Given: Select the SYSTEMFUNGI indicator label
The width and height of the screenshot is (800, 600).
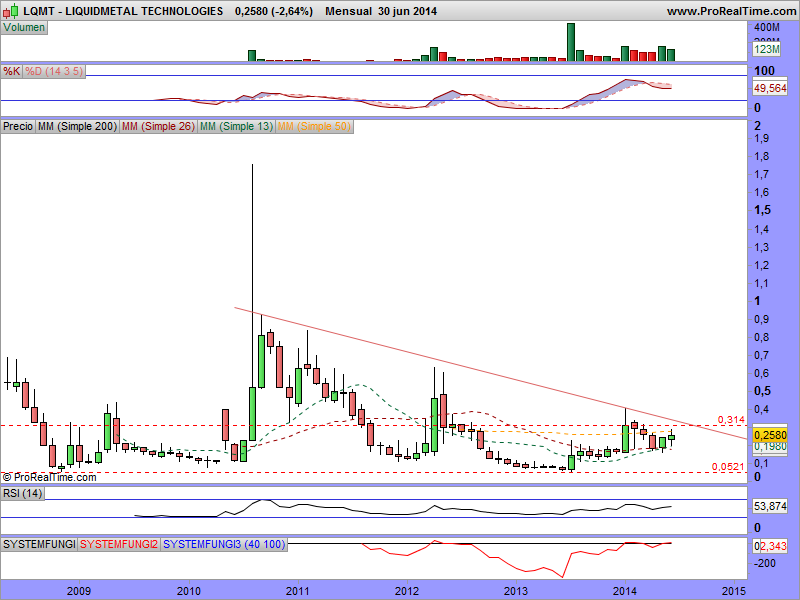Looking at the screenshot, I should coord(39,544).
